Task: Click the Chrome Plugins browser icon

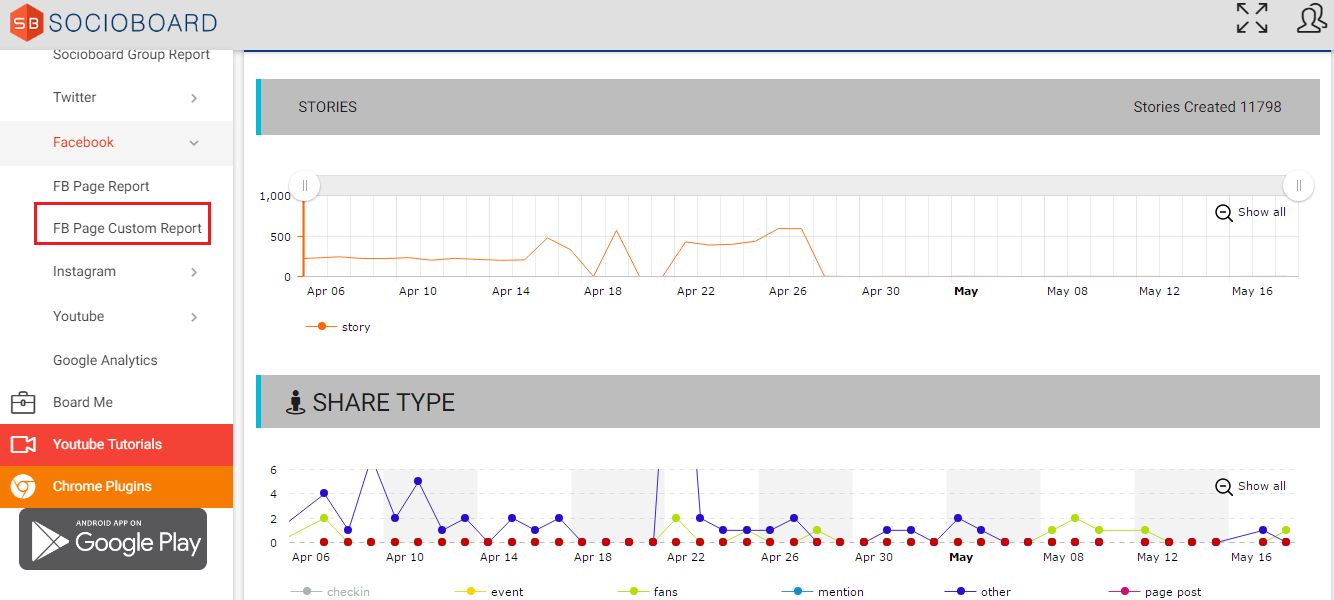Action: (23, 486)
